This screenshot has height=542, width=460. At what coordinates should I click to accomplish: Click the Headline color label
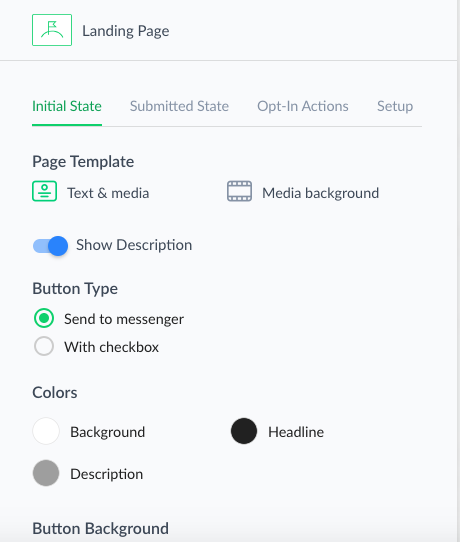coord(296,432)
